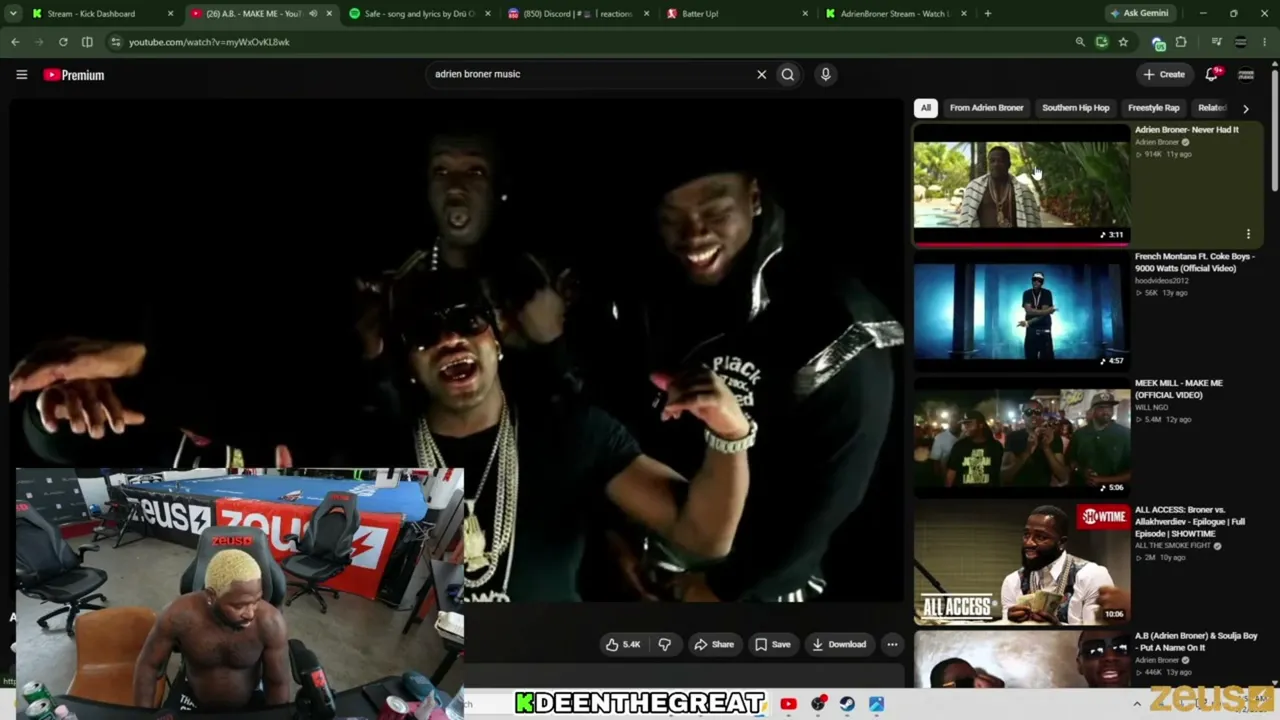This screenshot has width=1280, height=720.
Task: Filter by Freestyle Rap chip
Action: click(x=1154, y=108)
